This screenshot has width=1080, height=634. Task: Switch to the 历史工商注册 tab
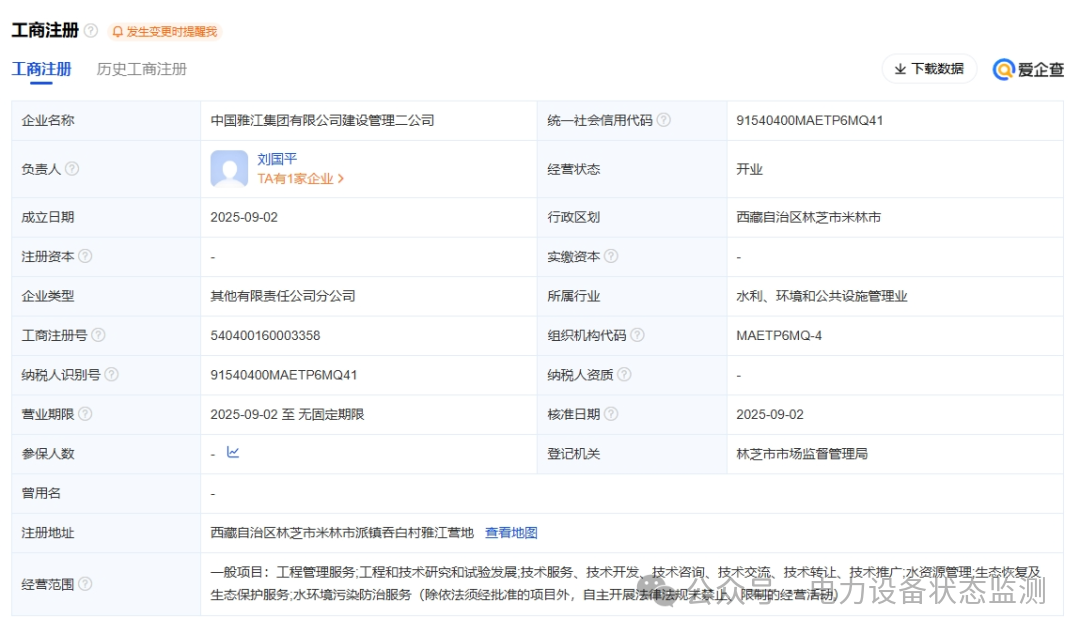pyautogui.click(x=142, y=69)
